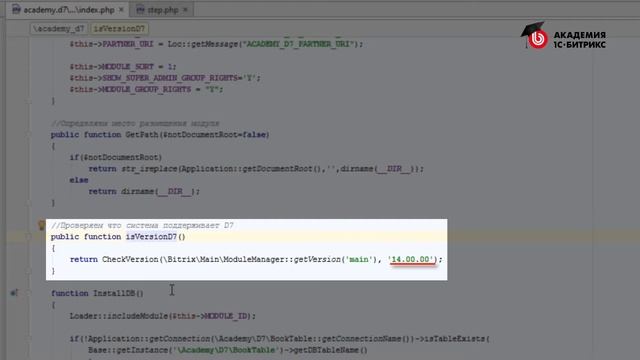Switch to the step.php editor tab

coord(162,10)
